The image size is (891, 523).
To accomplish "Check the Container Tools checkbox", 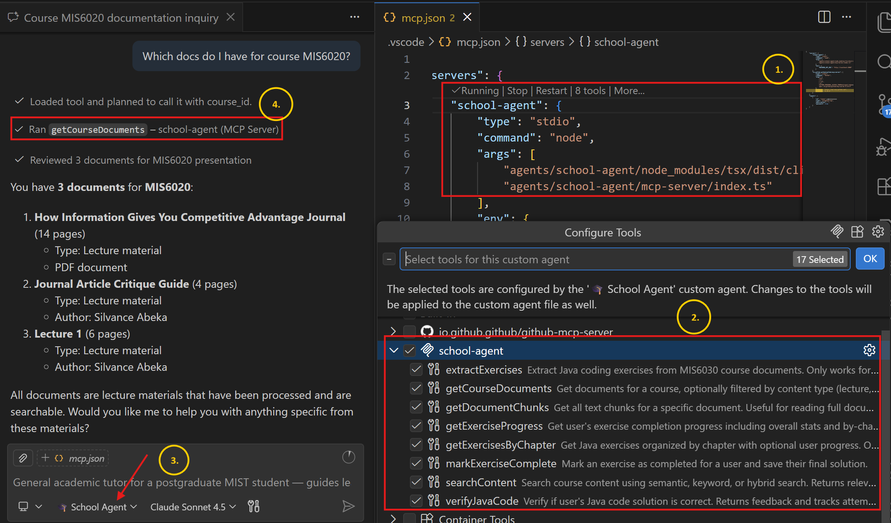I will (409, 518).
